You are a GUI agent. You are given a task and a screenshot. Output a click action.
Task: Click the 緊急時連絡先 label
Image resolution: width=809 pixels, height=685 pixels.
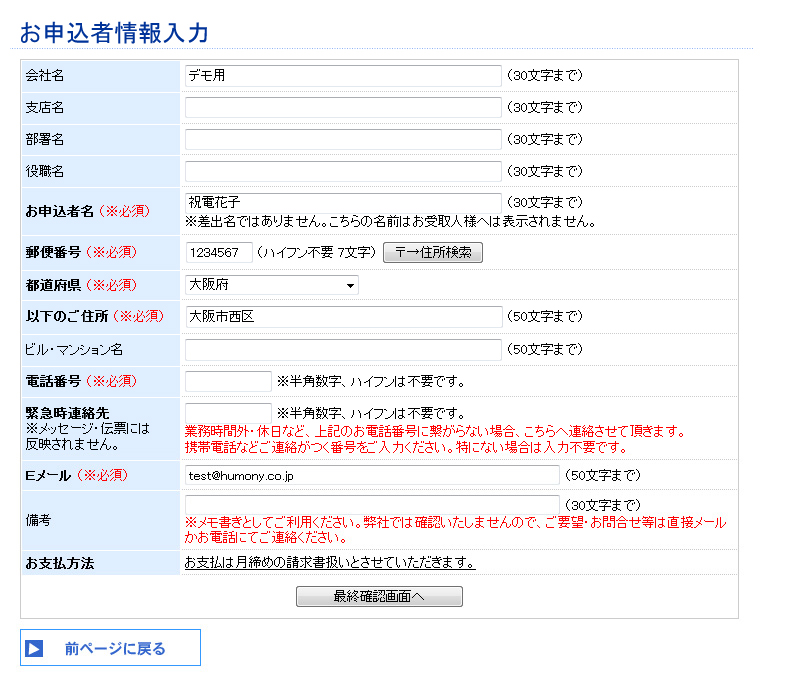click(x=68, y=413)
